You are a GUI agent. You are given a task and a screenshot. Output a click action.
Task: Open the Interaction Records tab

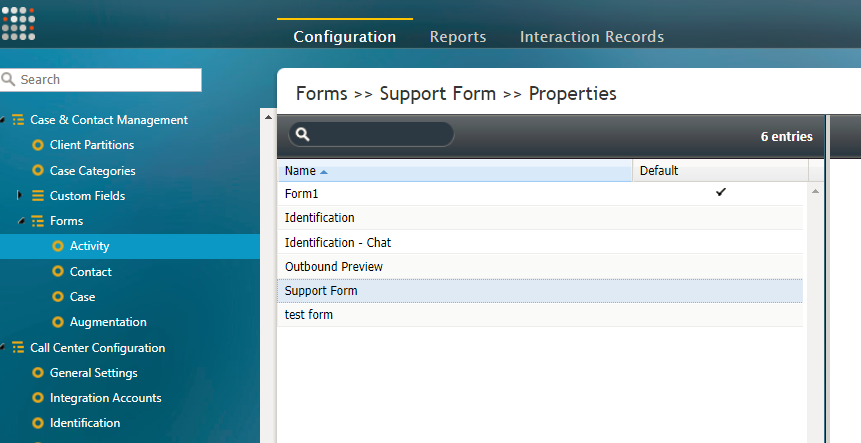[x=592, y=37]
